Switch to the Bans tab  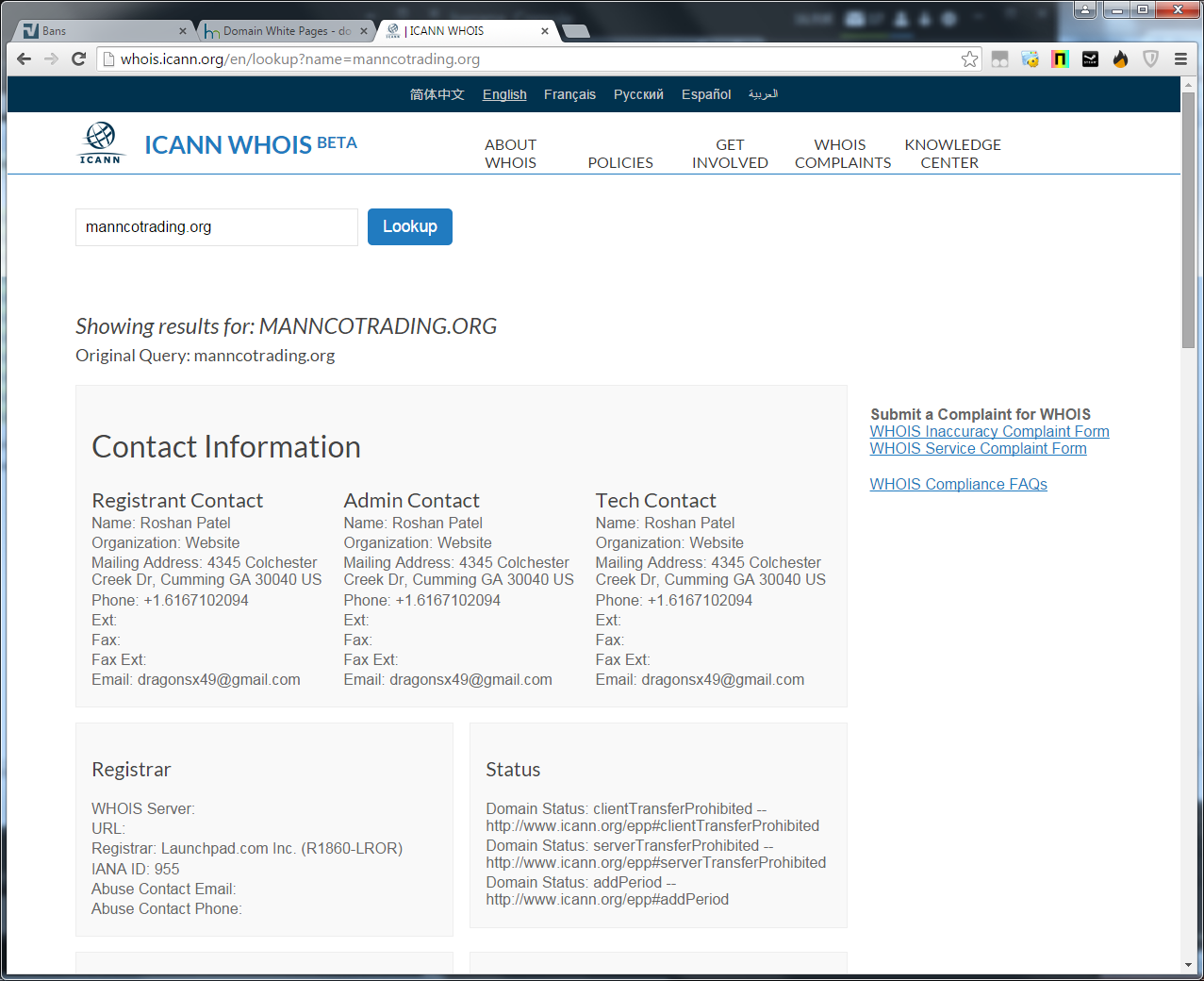[x=99, y=31]
